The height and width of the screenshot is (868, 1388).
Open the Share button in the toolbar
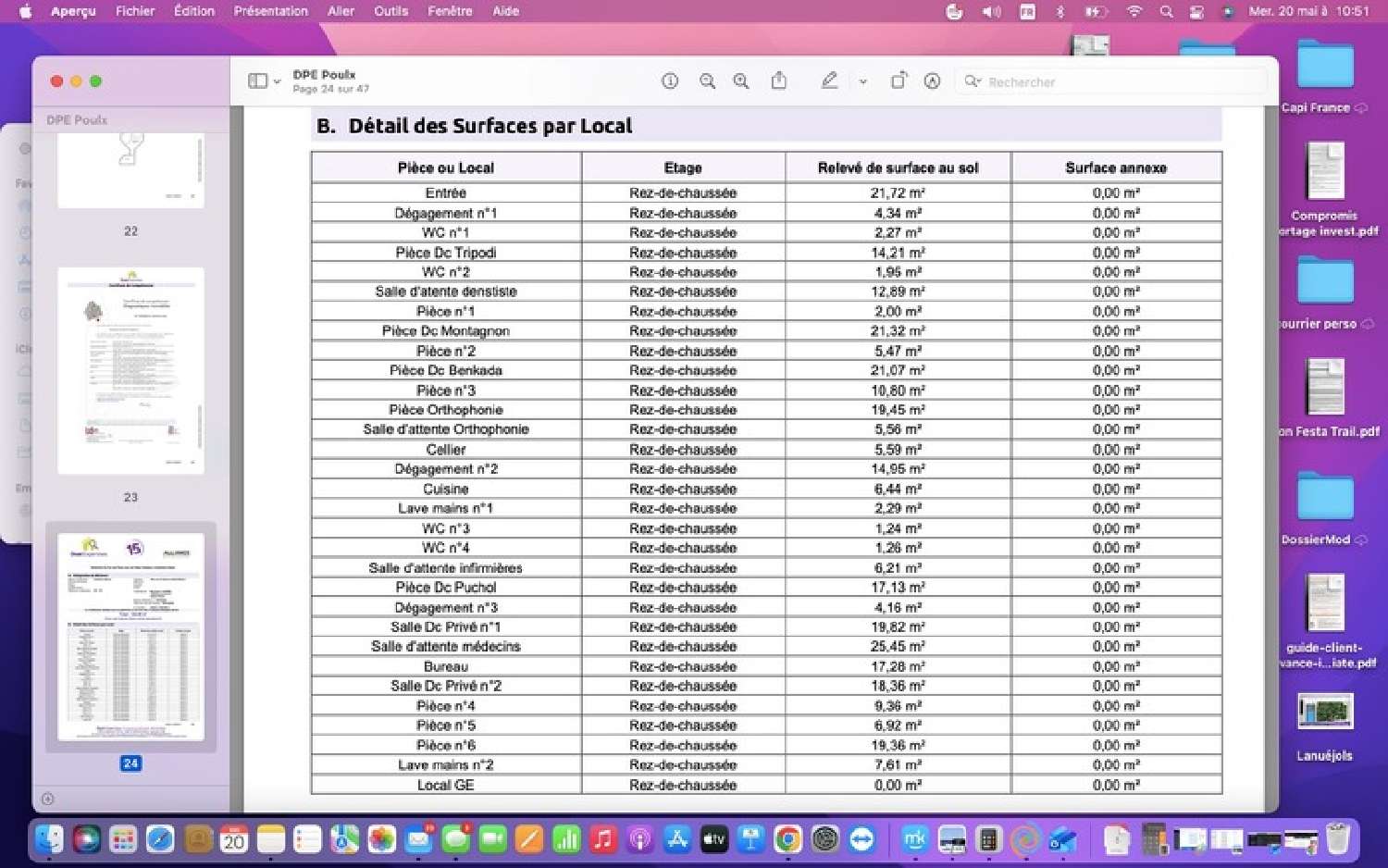coord(779,81)
